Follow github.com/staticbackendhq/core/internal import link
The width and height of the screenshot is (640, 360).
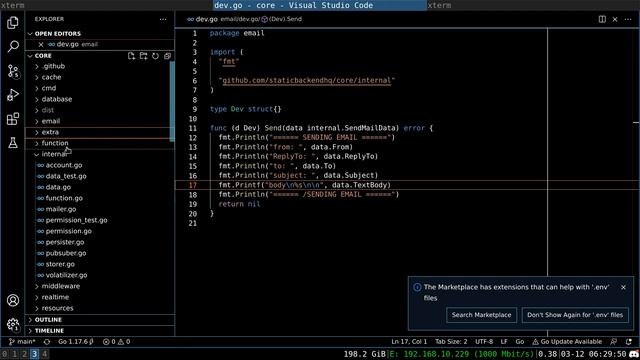point(307,80)
